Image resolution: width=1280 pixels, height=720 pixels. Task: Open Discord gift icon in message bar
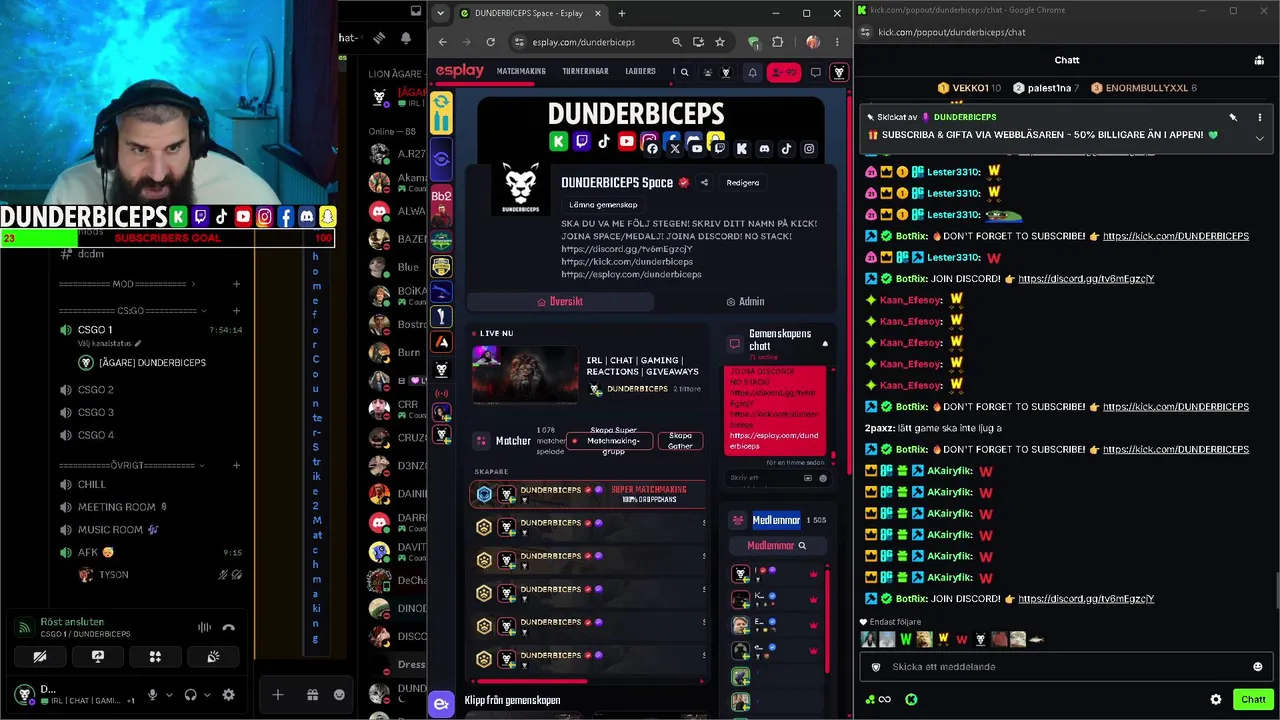(312, 695)
